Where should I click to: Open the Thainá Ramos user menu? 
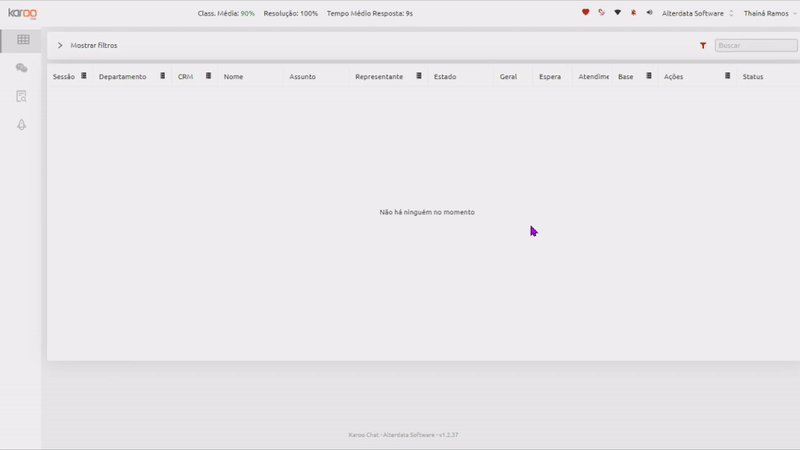coord(769,13)
